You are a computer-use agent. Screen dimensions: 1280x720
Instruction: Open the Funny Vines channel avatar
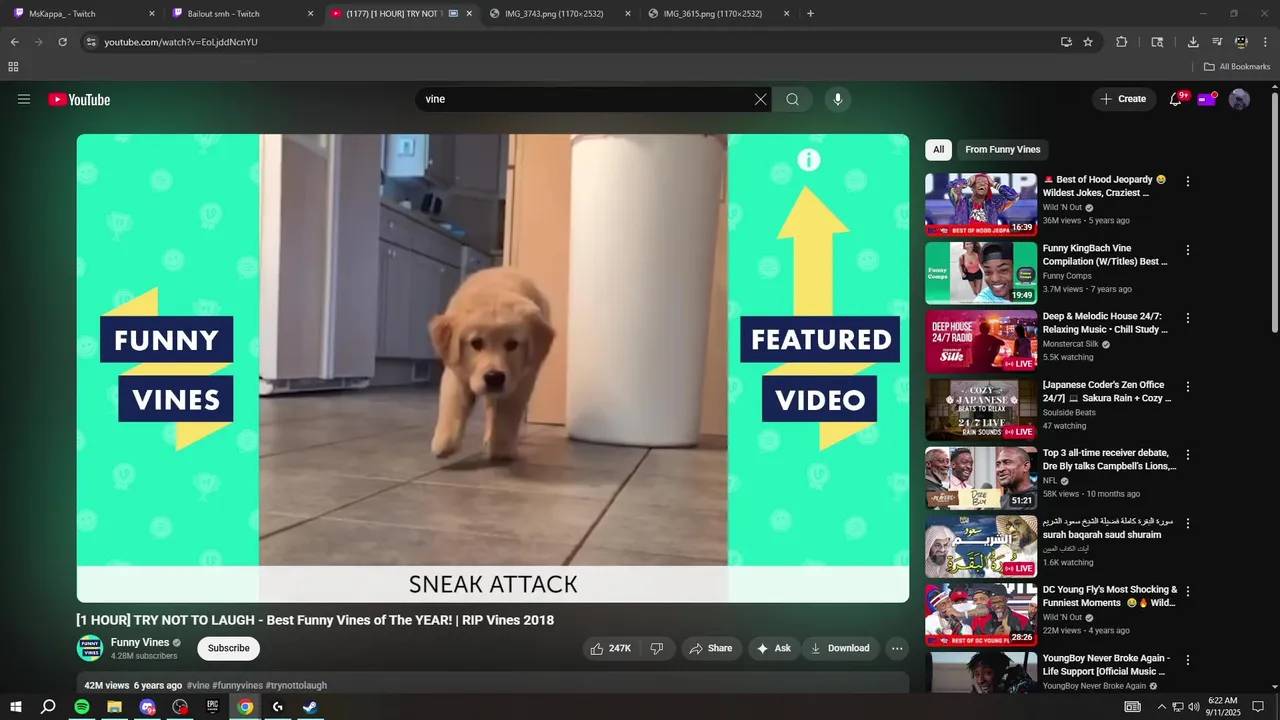(90, 648)
